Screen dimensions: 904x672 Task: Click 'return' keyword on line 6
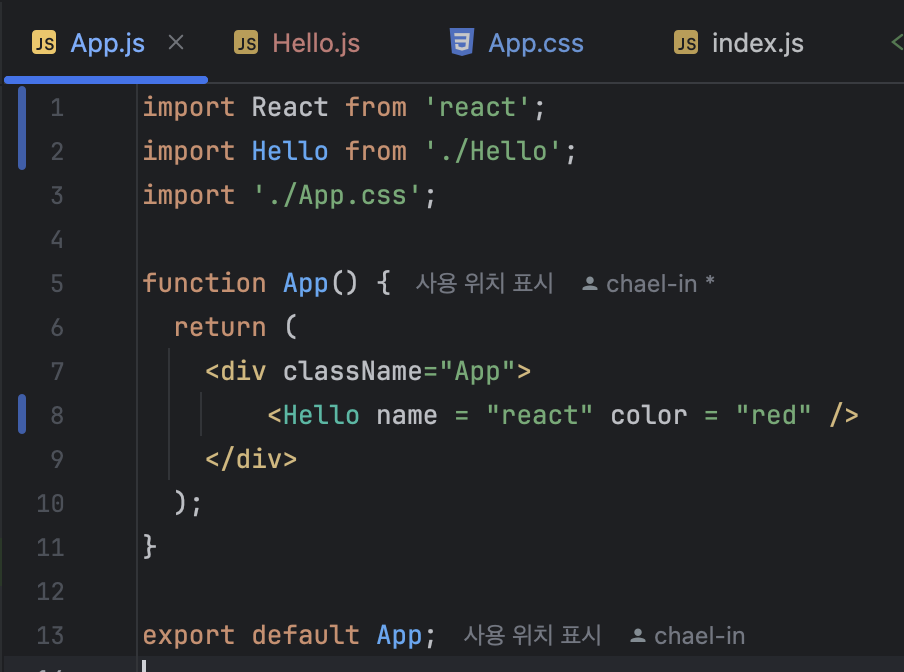pos(220,327)
